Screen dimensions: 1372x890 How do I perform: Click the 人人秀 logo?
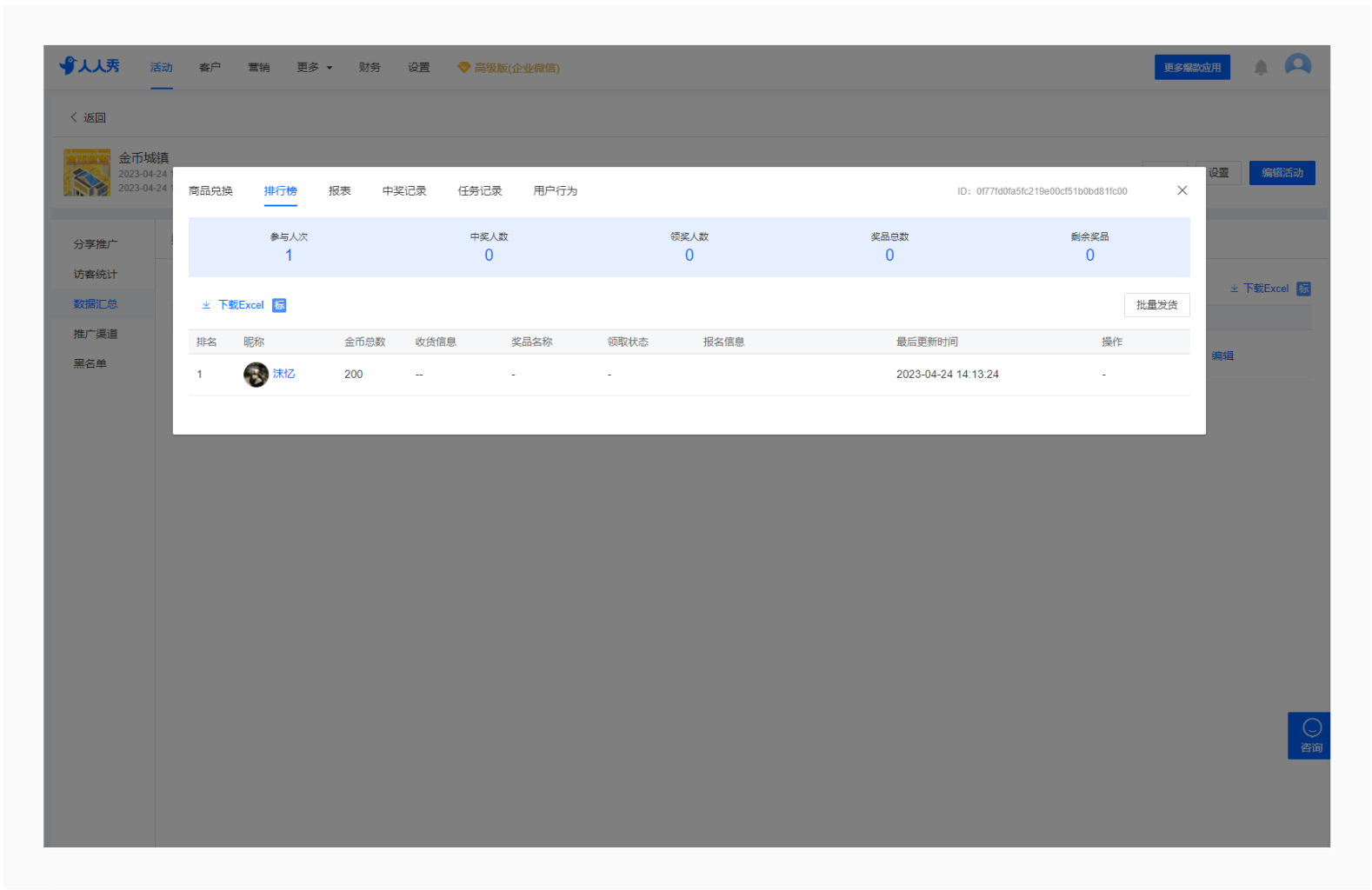90,66
